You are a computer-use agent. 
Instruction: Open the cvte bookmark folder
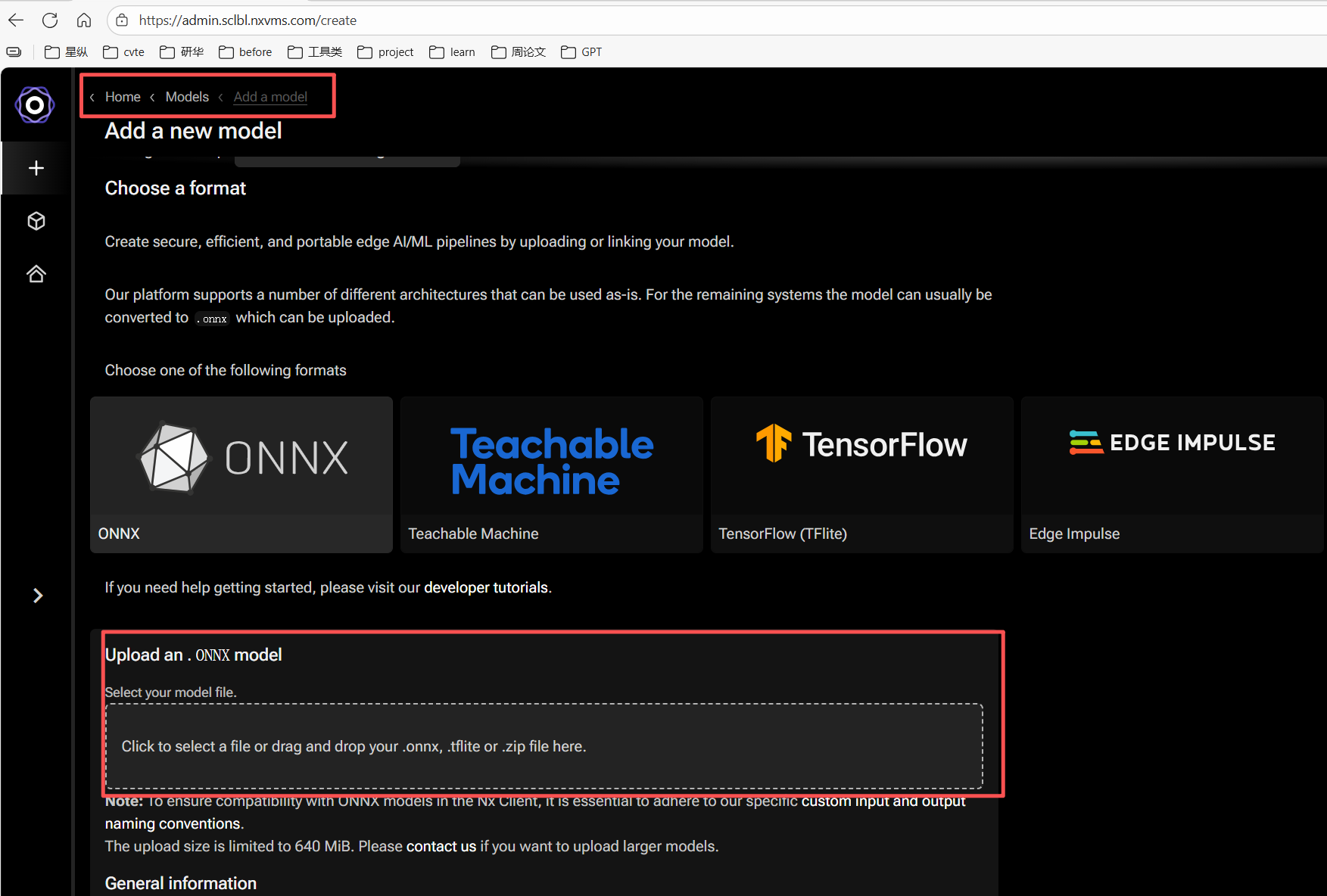(x=124, y=52)
